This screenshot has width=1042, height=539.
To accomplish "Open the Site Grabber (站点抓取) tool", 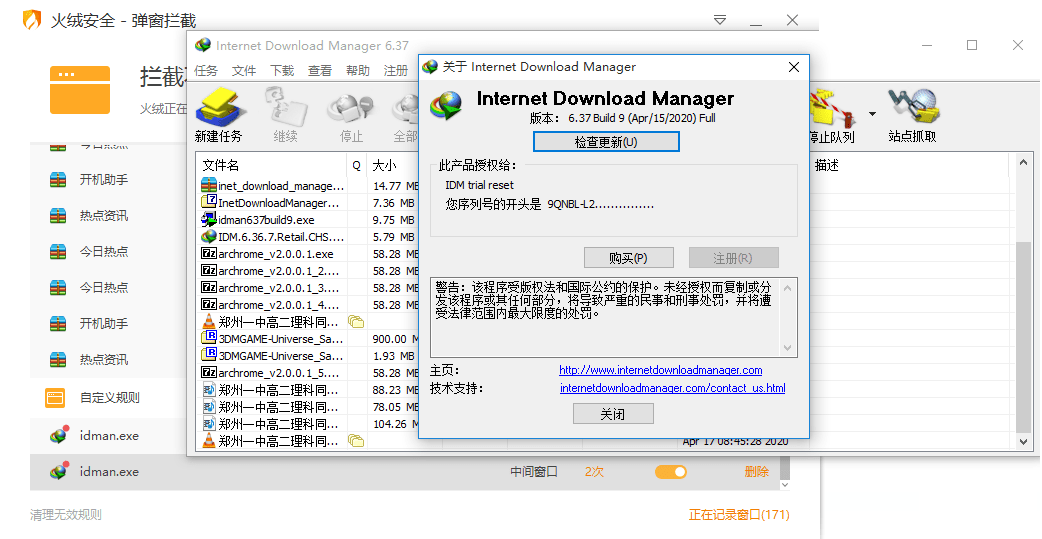I will [x=912, y=116].
